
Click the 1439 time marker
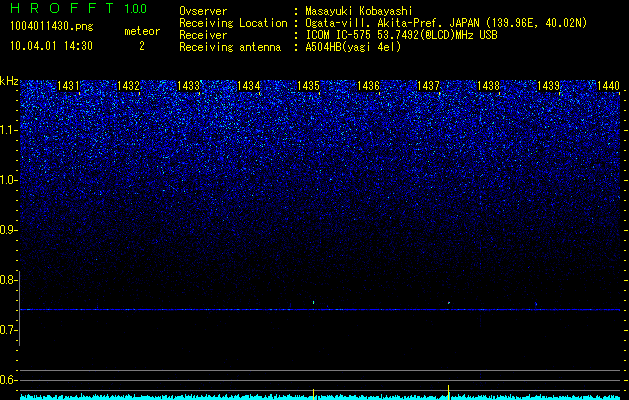click(548, 85)
